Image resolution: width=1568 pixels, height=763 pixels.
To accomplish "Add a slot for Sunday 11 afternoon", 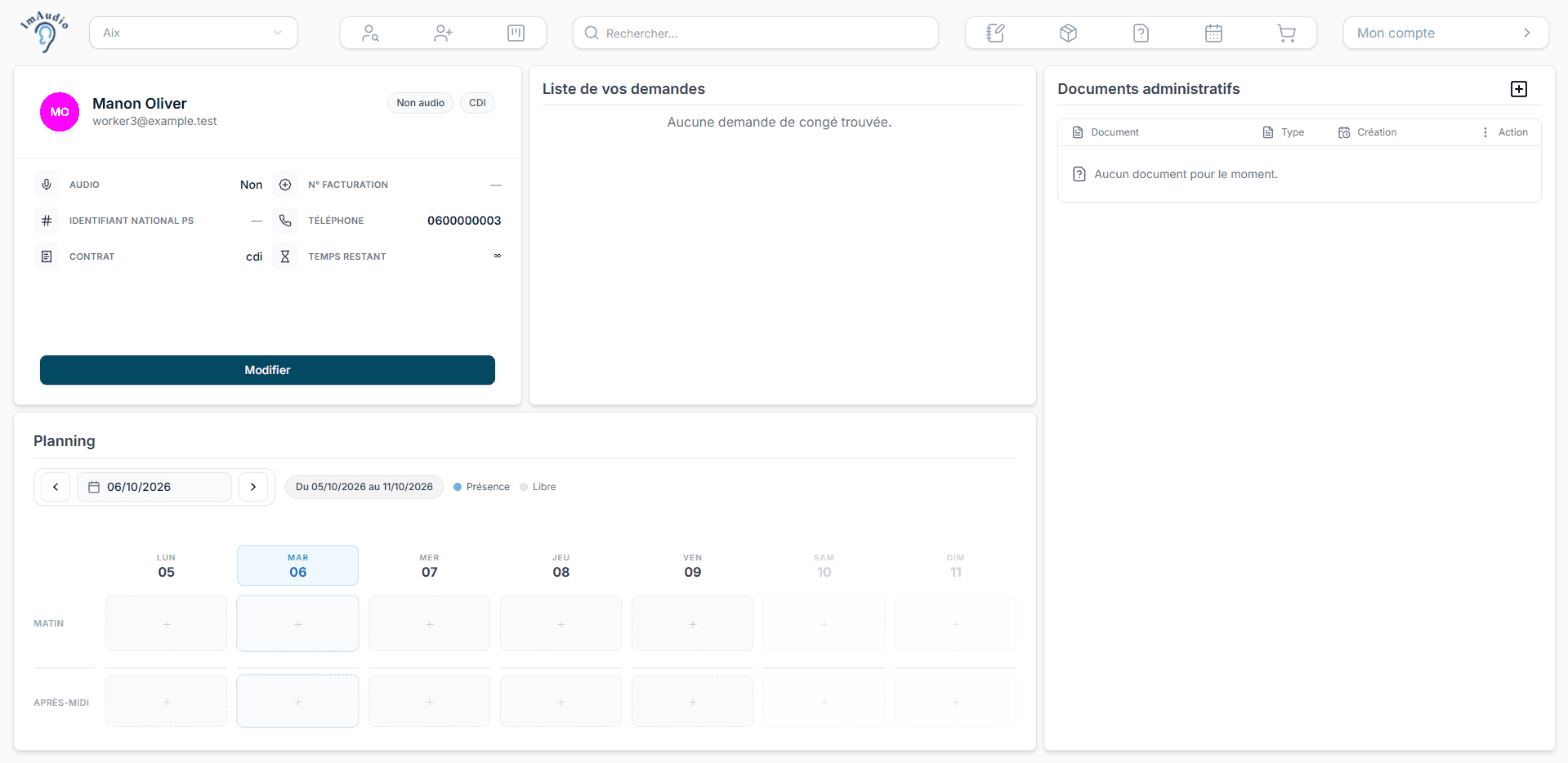I will (956, 701).
